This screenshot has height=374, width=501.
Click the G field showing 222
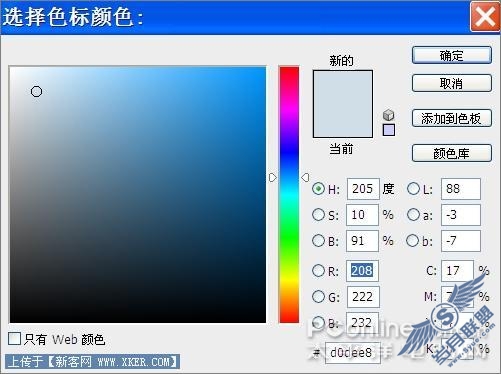[x=363, y=296]
